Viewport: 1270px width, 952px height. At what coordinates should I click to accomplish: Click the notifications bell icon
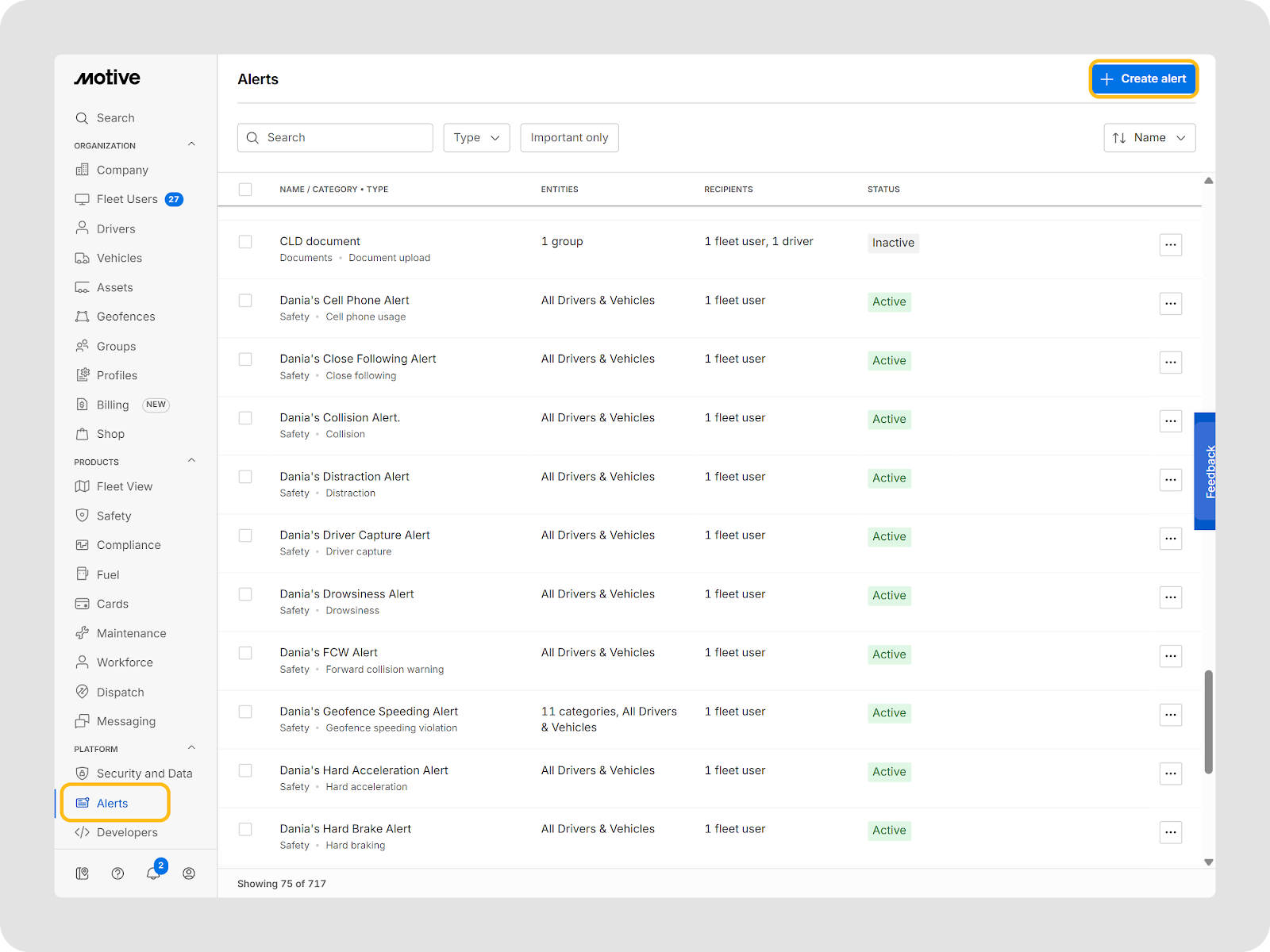(x=153, y=873)
